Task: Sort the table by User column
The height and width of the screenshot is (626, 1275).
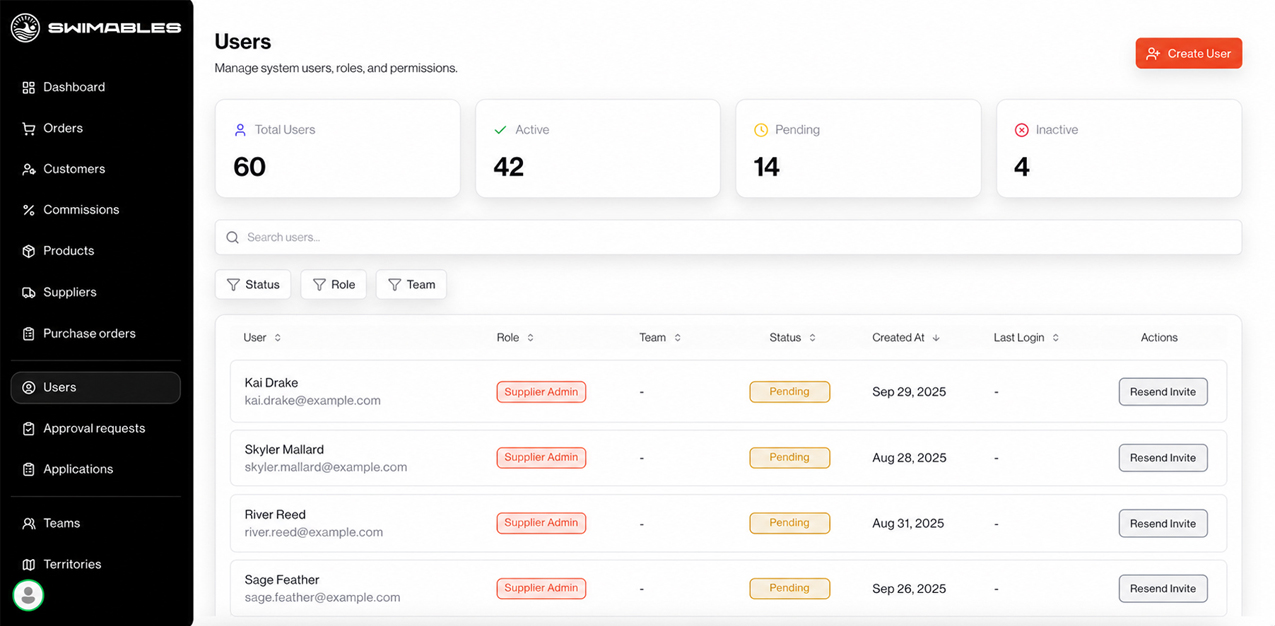Action: click(x=262, y=338)
